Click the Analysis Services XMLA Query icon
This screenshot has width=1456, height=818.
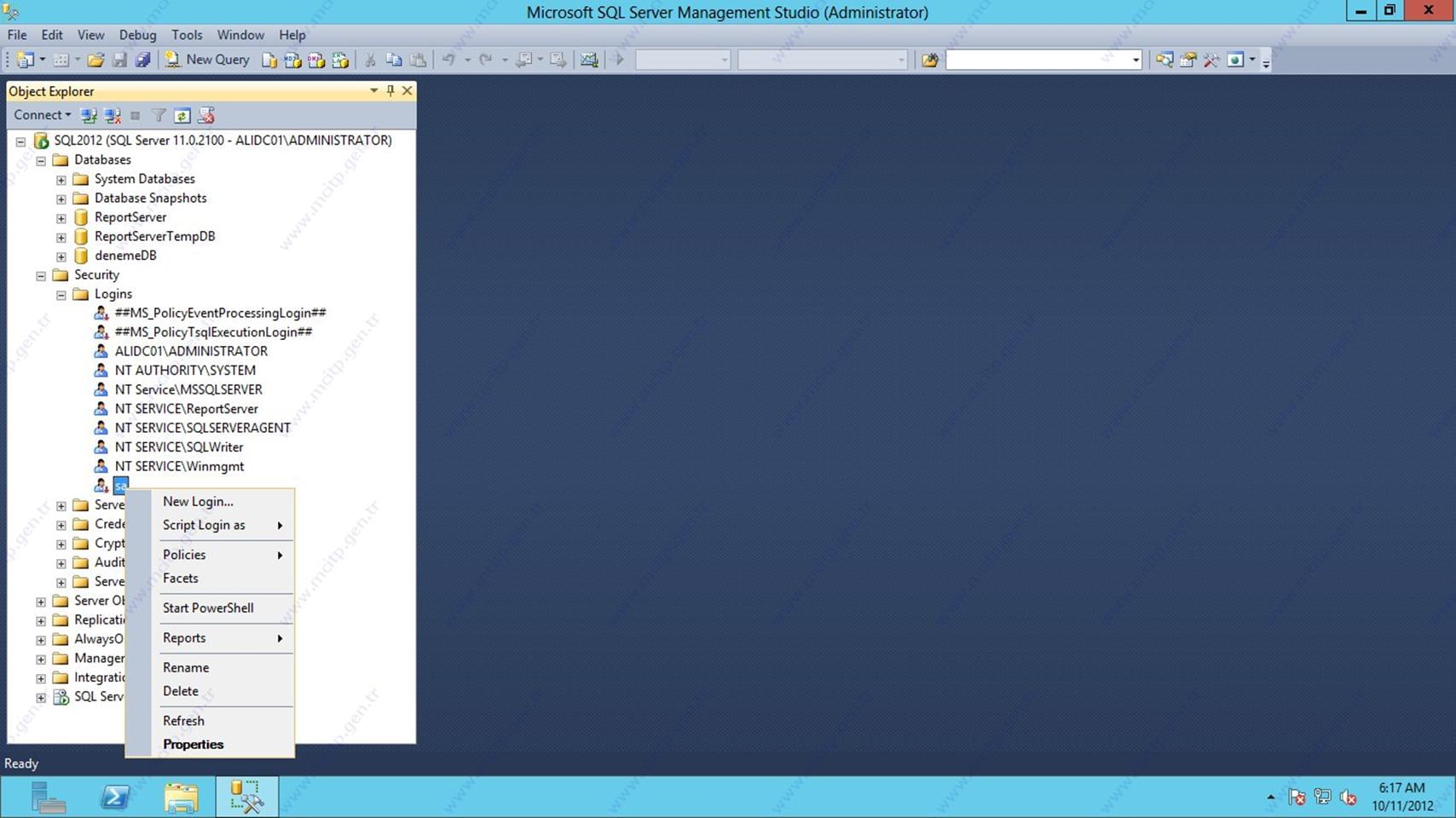point(340,60)
